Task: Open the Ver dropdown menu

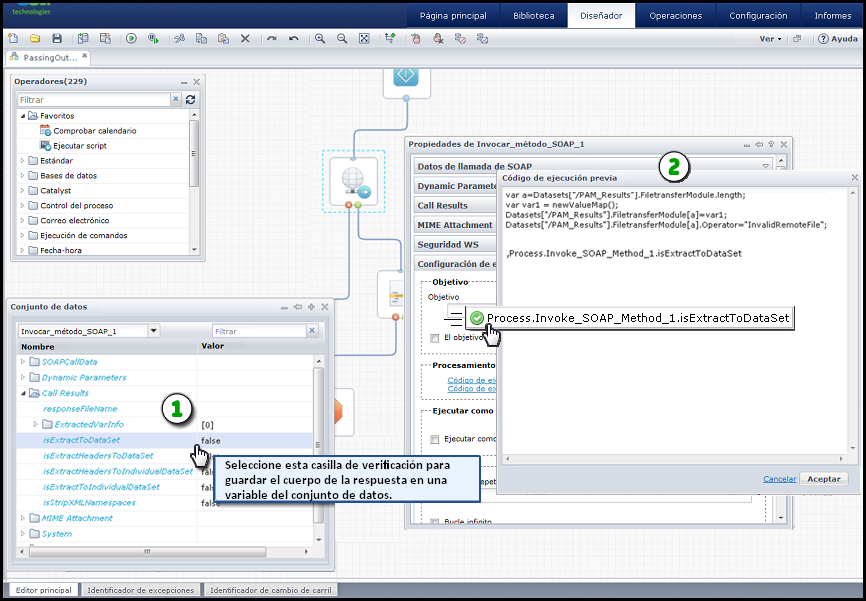Action: [770, 38]
